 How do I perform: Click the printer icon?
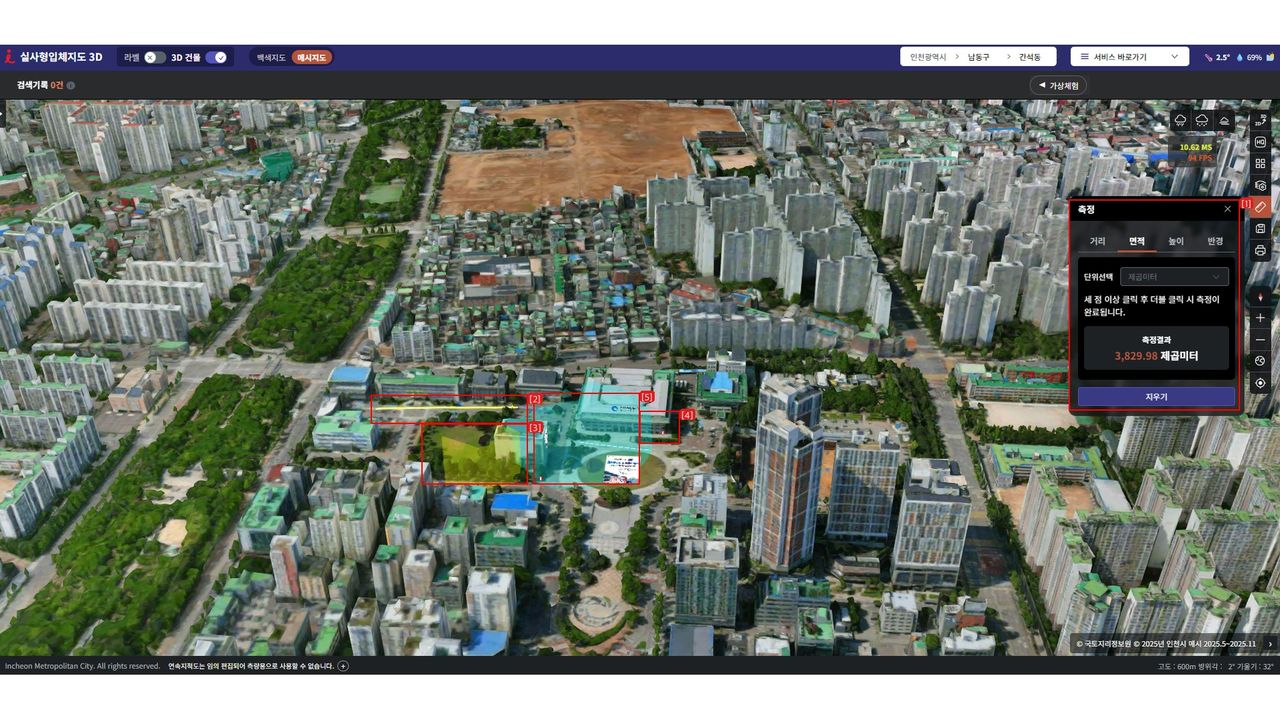pyautogui.click(x=1260, y=250)
